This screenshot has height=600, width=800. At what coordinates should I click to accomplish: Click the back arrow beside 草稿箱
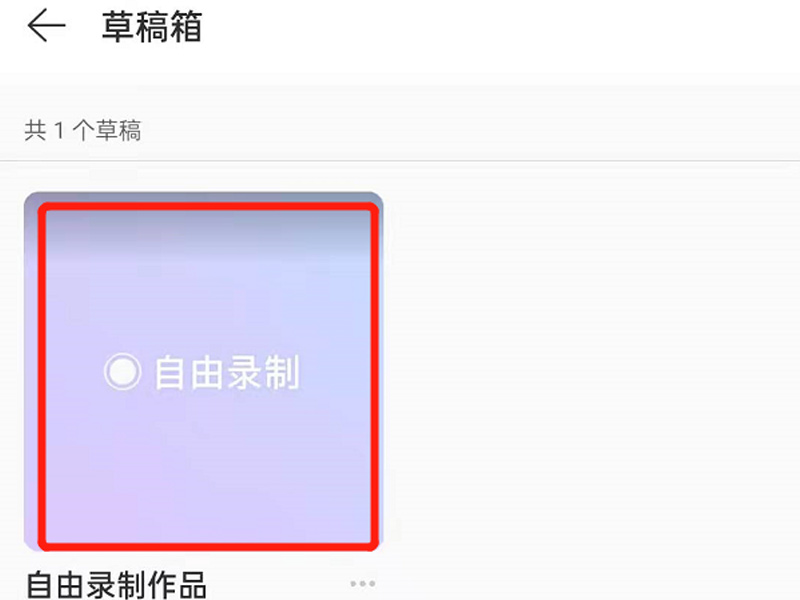[46, 26]
